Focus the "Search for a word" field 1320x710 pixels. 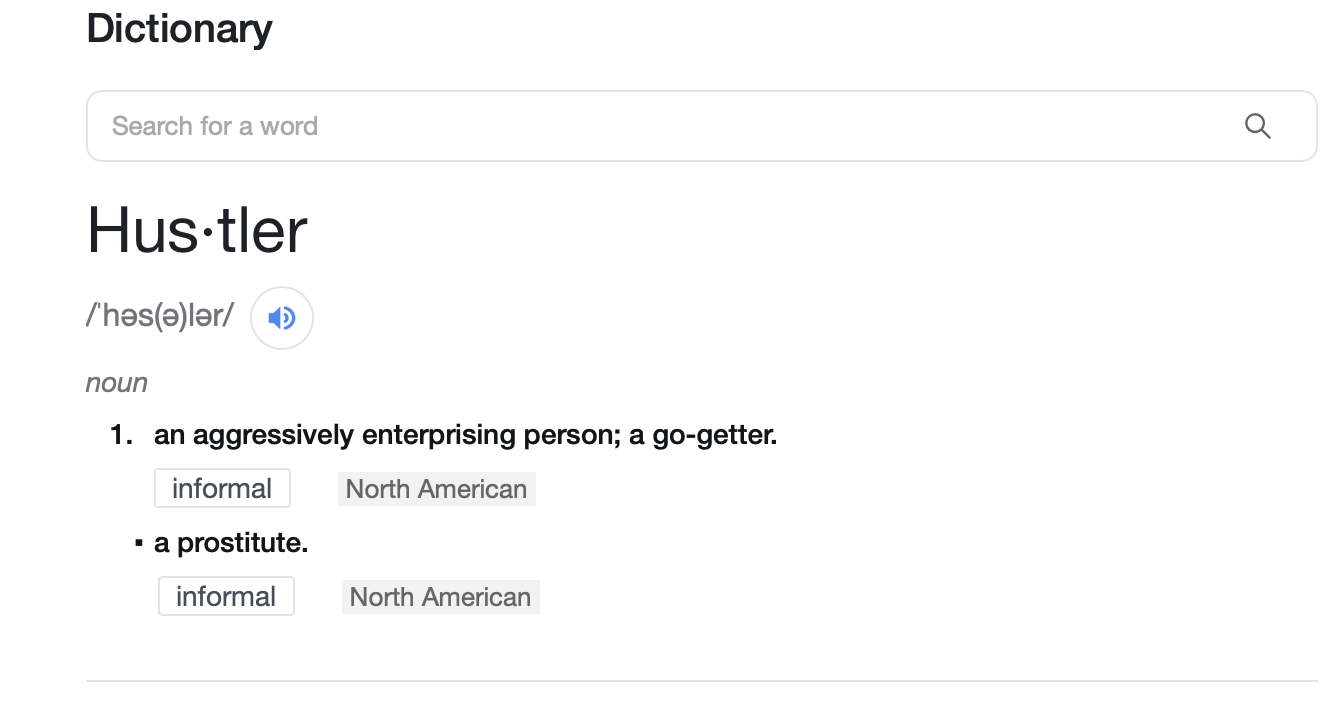coord(660,126)
